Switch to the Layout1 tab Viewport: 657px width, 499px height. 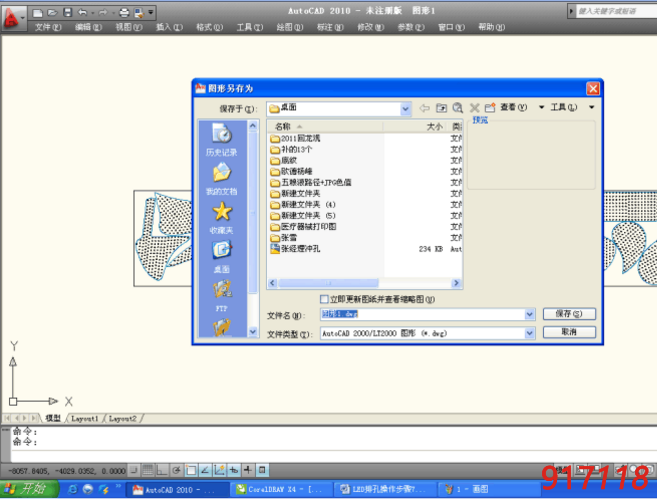(x=85, y=418)
